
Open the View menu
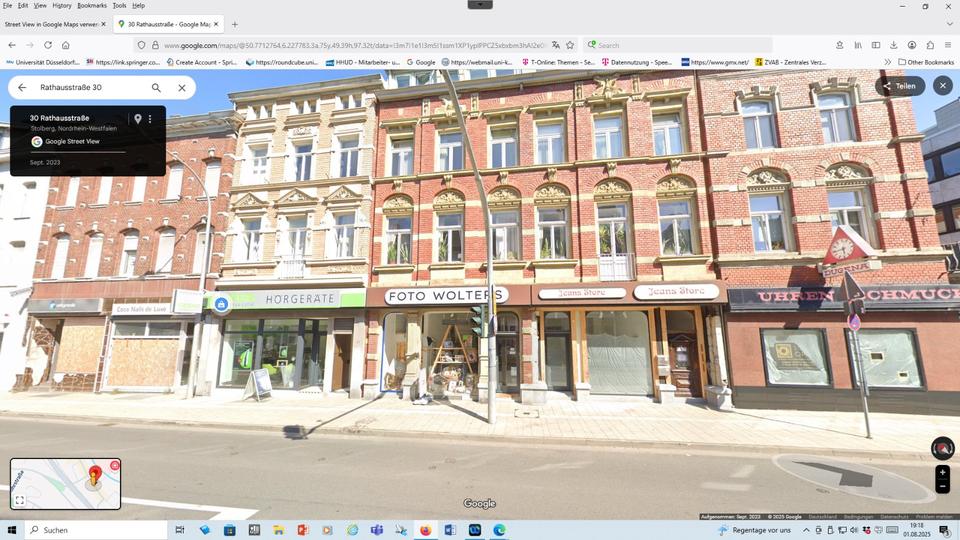click(40, 6)
